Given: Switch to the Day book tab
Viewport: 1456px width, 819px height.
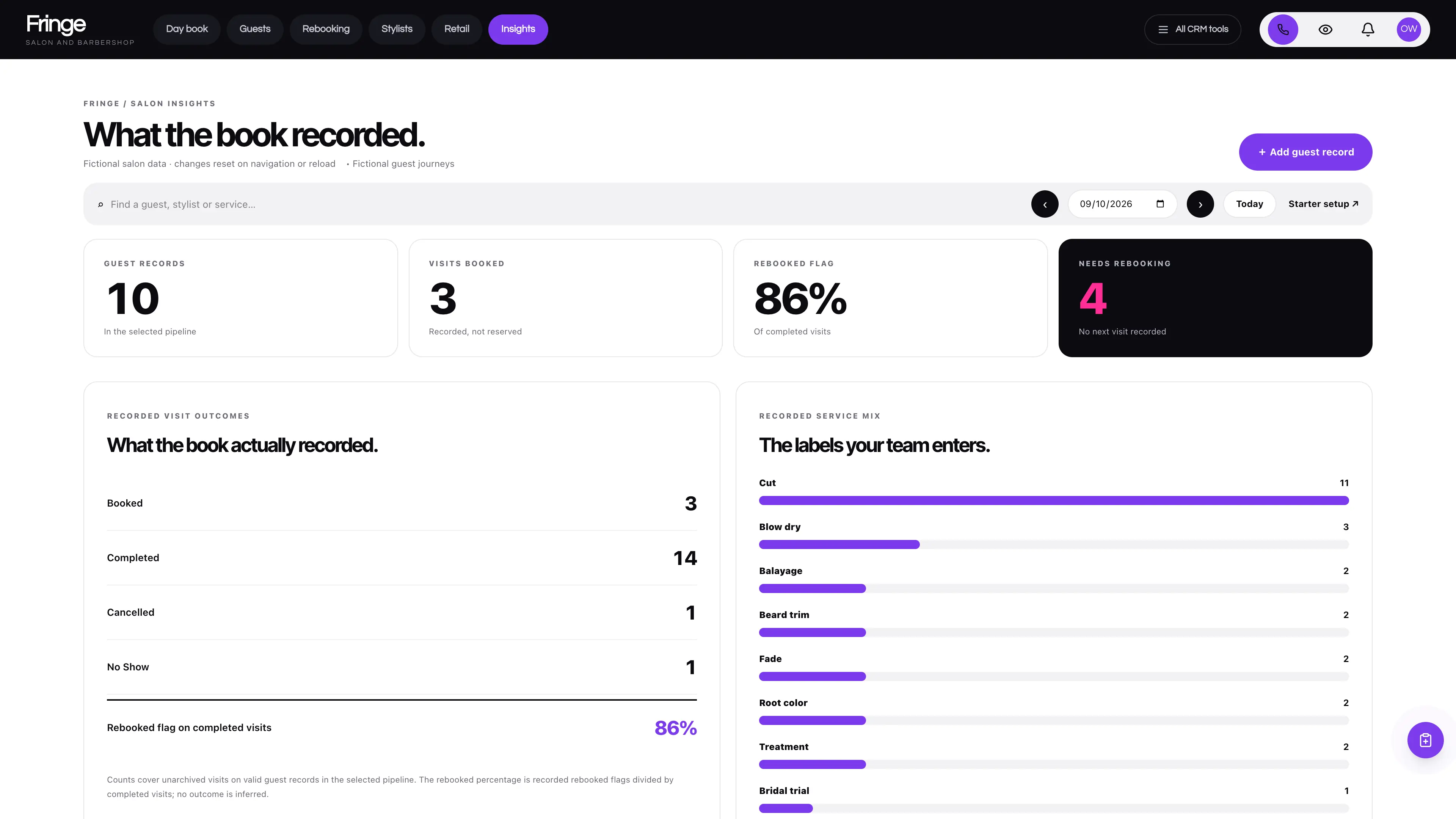Looking at the screenshot, I should 187,30.
